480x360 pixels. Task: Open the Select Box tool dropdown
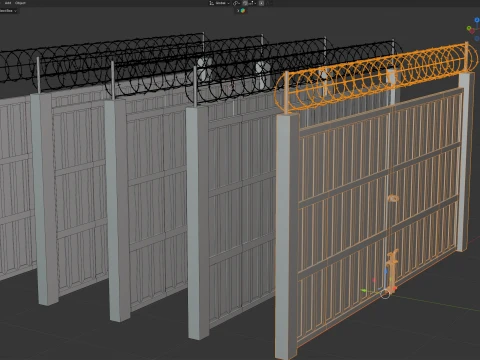click(x=8, y=11)
